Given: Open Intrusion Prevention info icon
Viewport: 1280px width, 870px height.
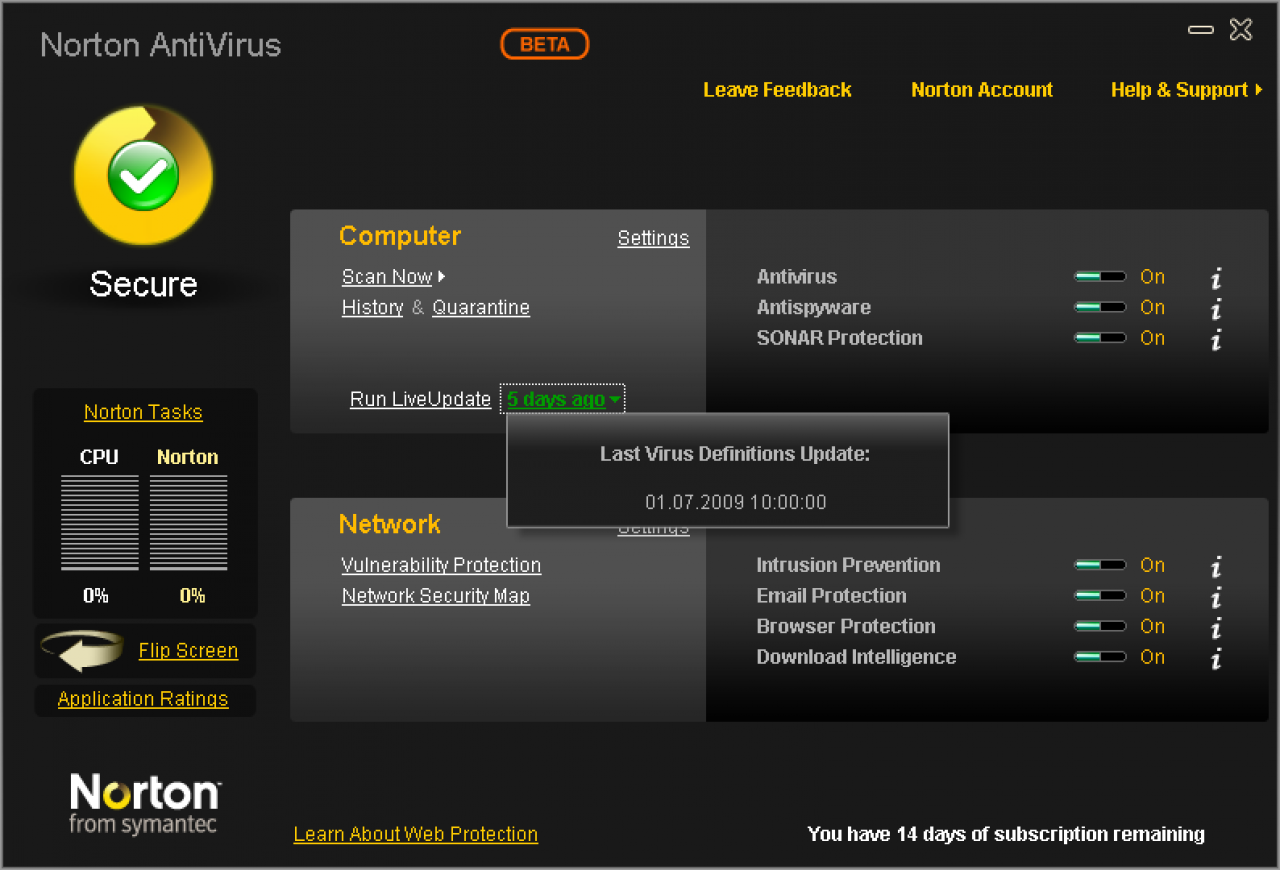Looking at the screenshot, I should coord(1216,568).
